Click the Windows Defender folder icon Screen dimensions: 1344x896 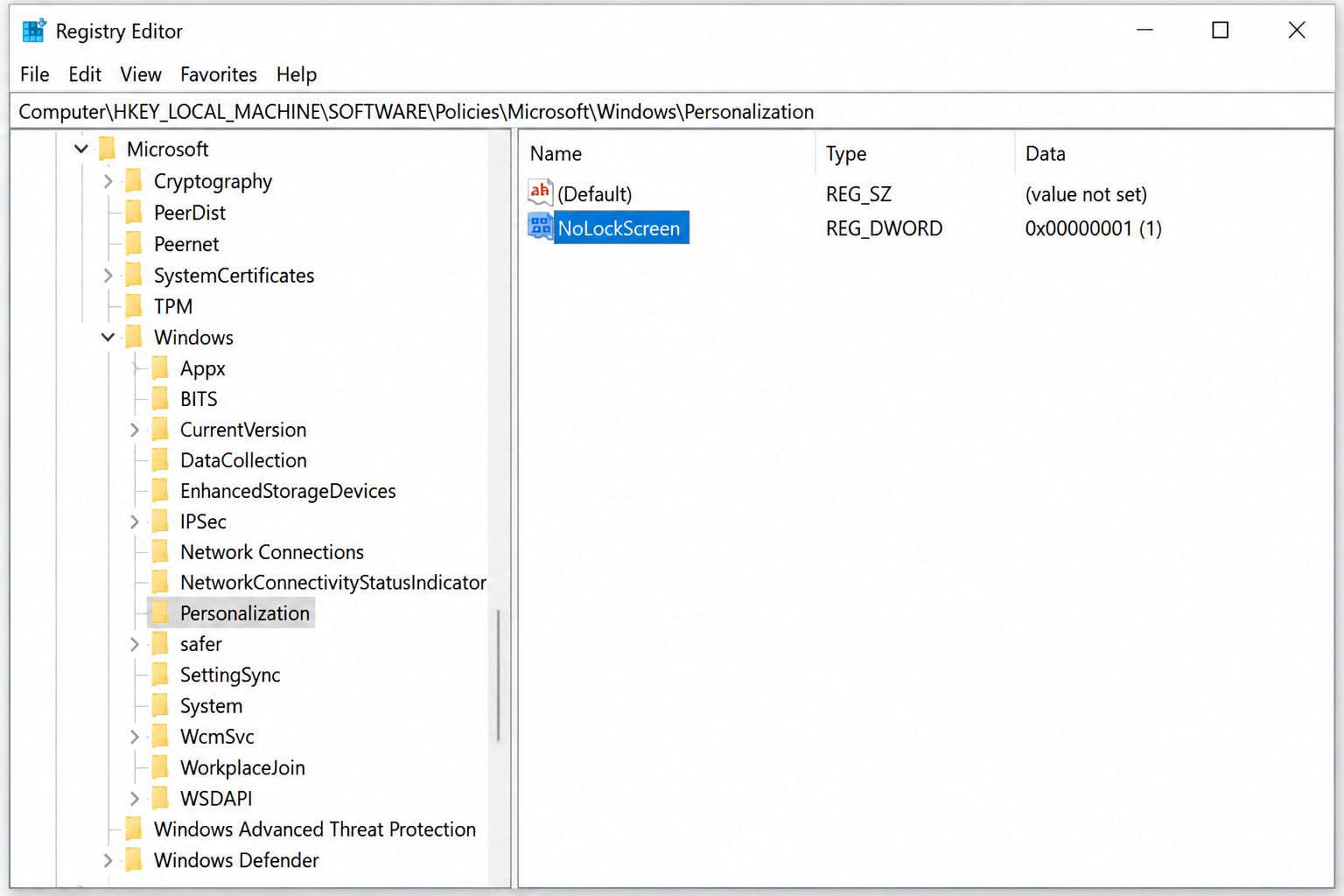[134, 860]
